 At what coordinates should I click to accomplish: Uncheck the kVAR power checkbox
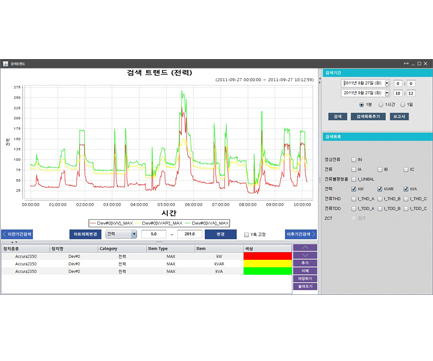tap(380, 189)
